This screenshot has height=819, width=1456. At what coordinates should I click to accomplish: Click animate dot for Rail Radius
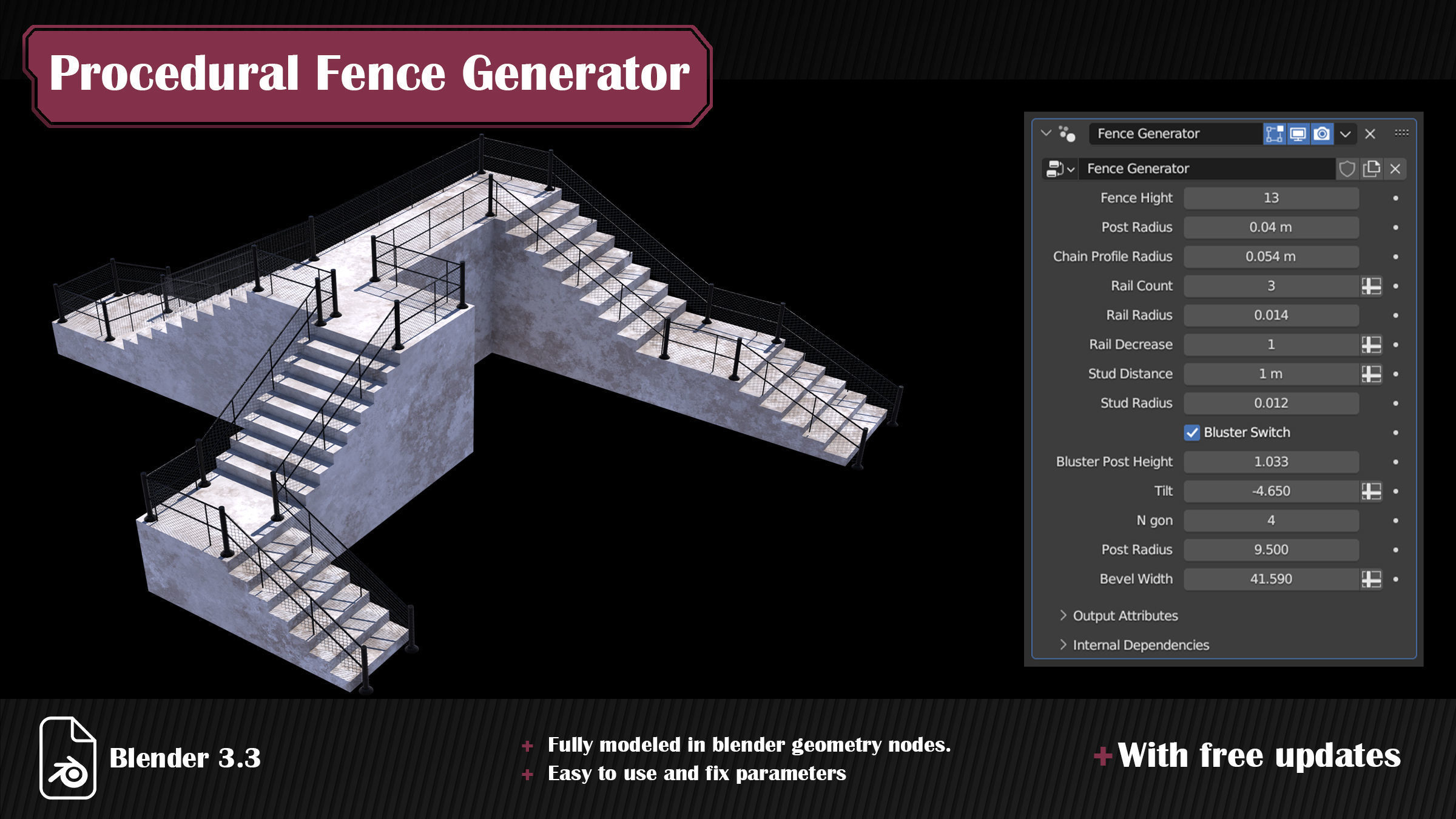point(1395,315)
